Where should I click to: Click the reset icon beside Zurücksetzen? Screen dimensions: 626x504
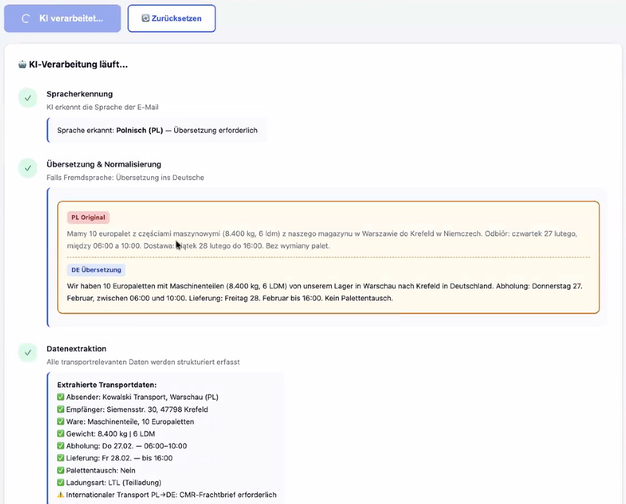click(145, 18)
